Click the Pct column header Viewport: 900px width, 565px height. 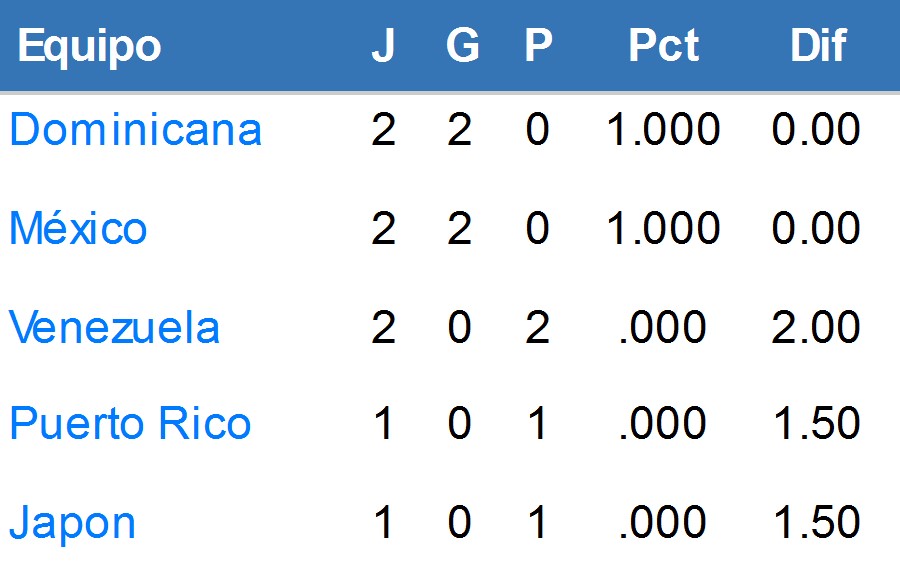(664, 45)
